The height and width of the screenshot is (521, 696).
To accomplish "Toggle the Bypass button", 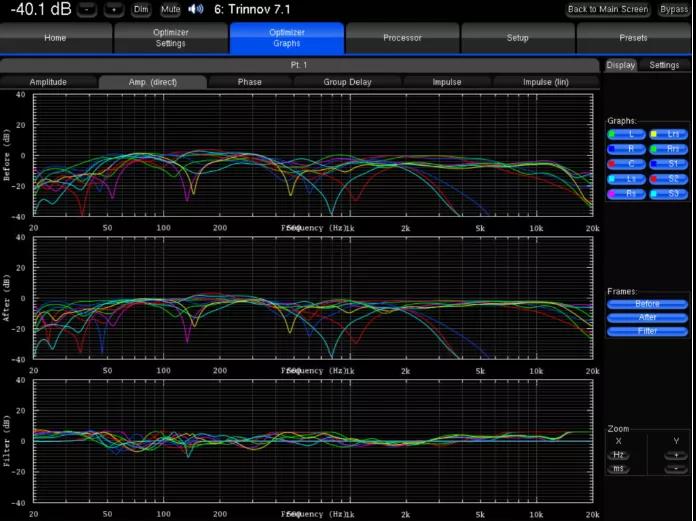I will [673, 9].
